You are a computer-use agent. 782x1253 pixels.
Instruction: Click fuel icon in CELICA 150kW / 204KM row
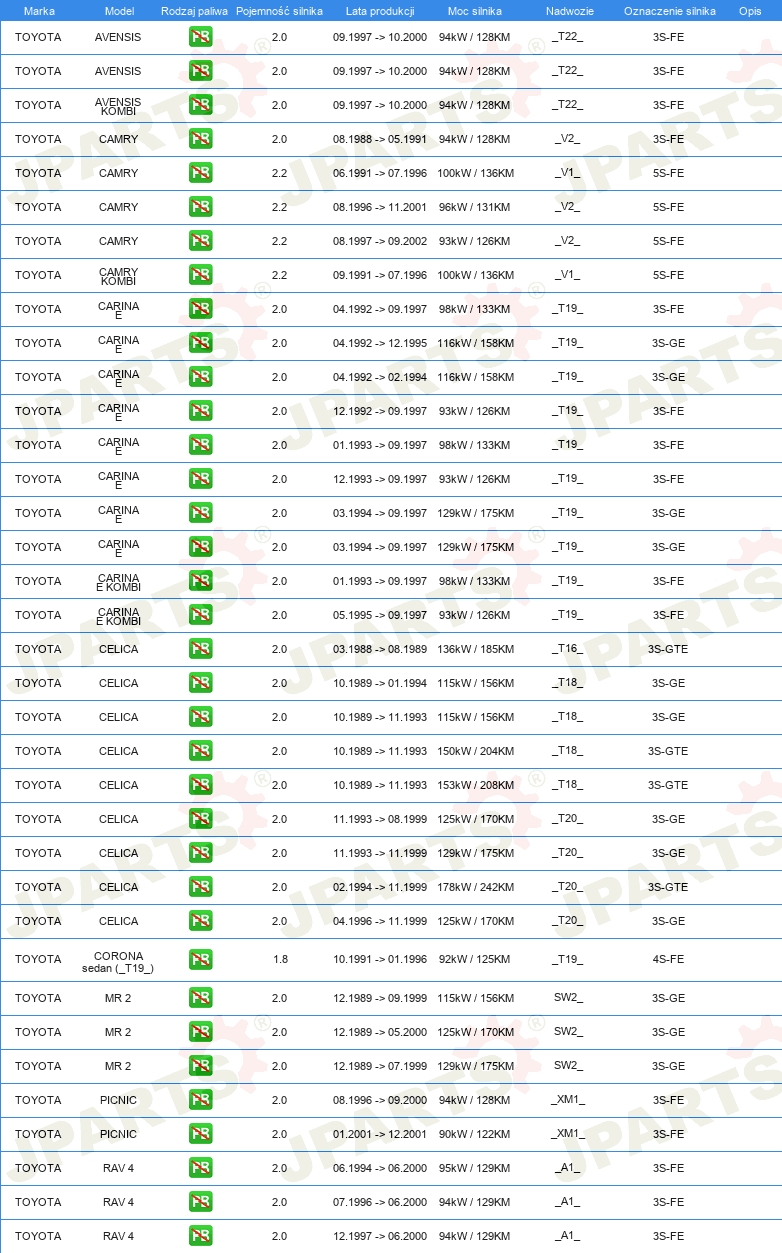pos(201,751)
